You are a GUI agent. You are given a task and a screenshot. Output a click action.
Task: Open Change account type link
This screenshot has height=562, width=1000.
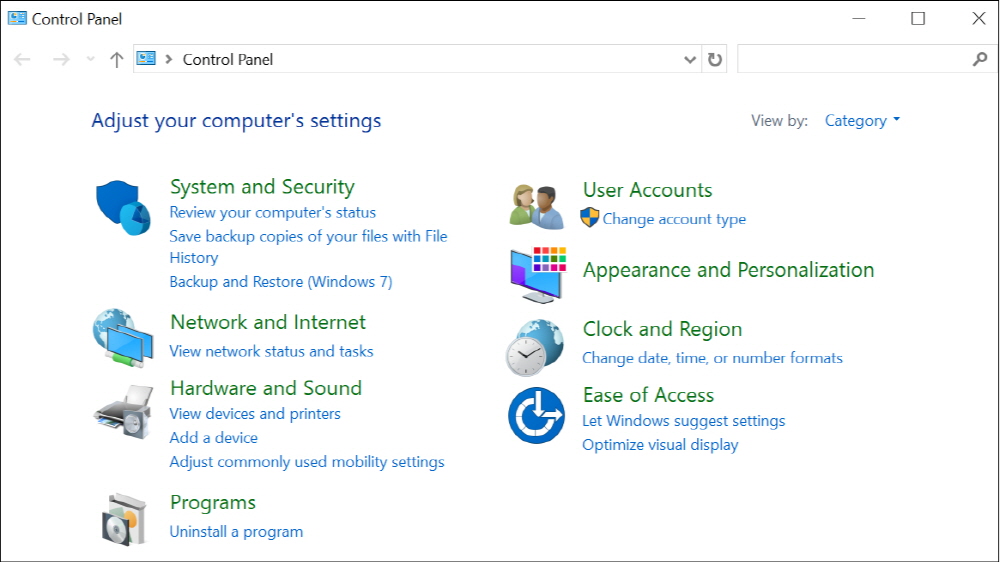click(x=673, y=219)
